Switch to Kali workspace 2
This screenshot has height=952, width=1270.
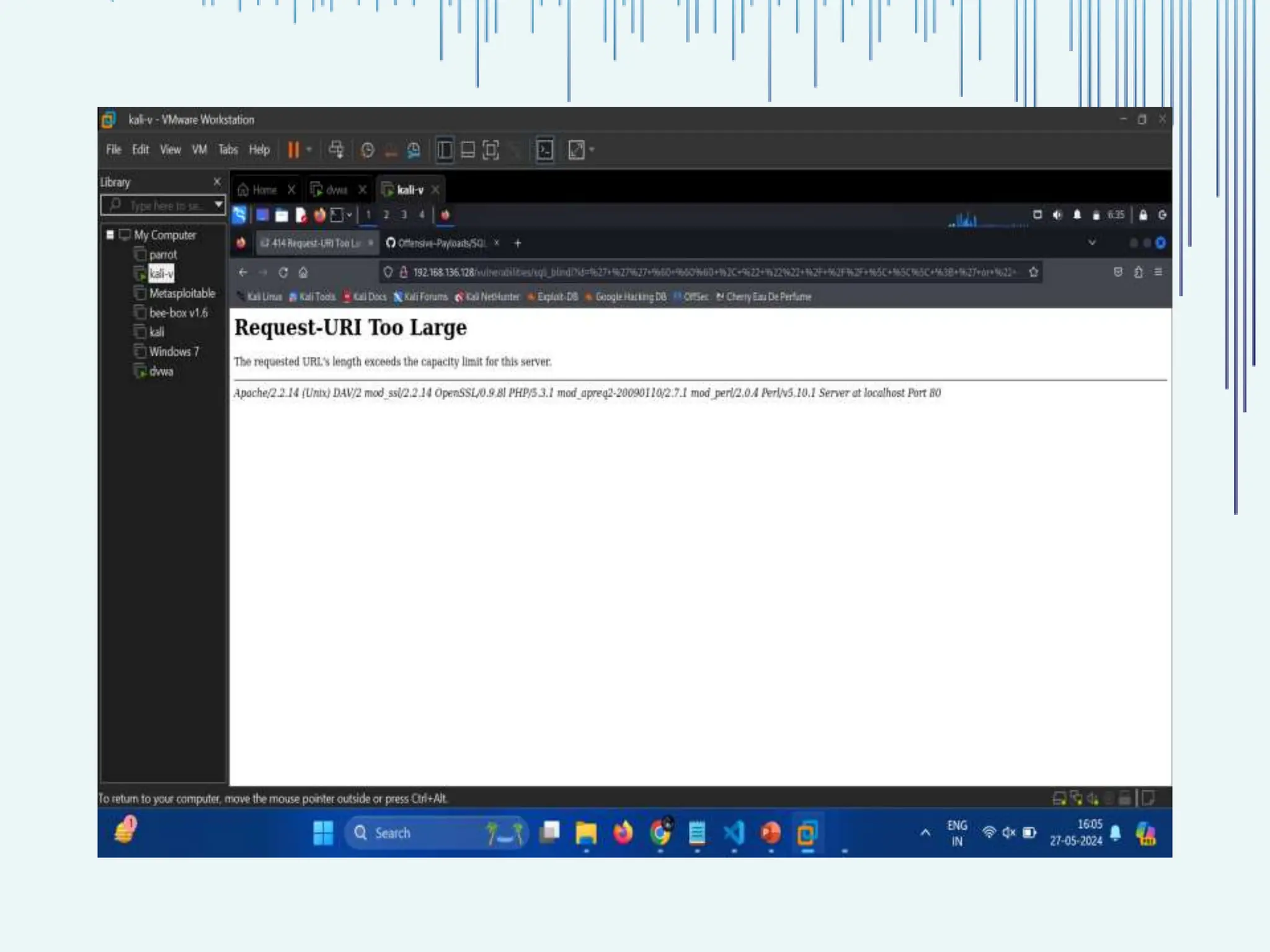pos(386,214)
